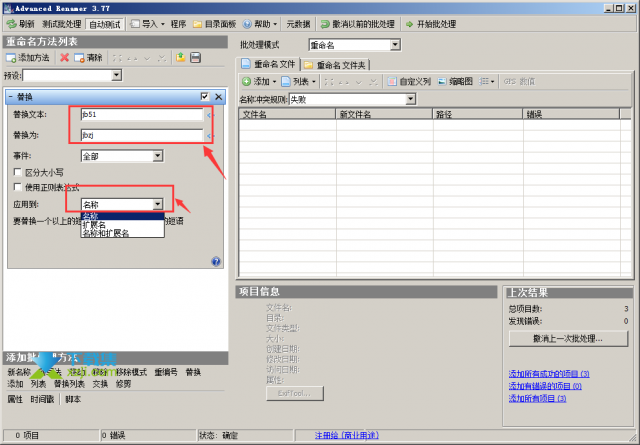Switch to the Rename Folders (重命名文件夹) tab
Screen dimensions: 640x445
tap(336, 65)
